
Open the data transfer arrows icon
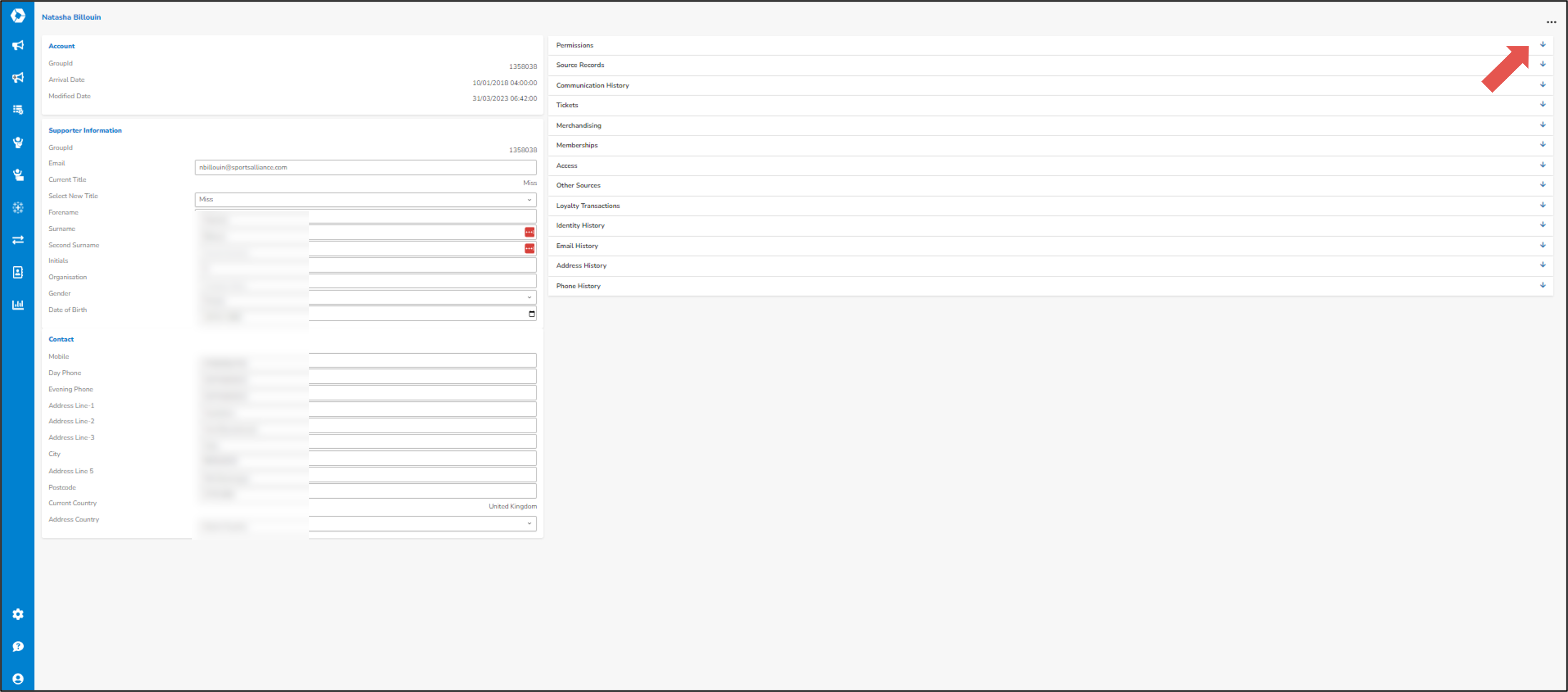17,240
